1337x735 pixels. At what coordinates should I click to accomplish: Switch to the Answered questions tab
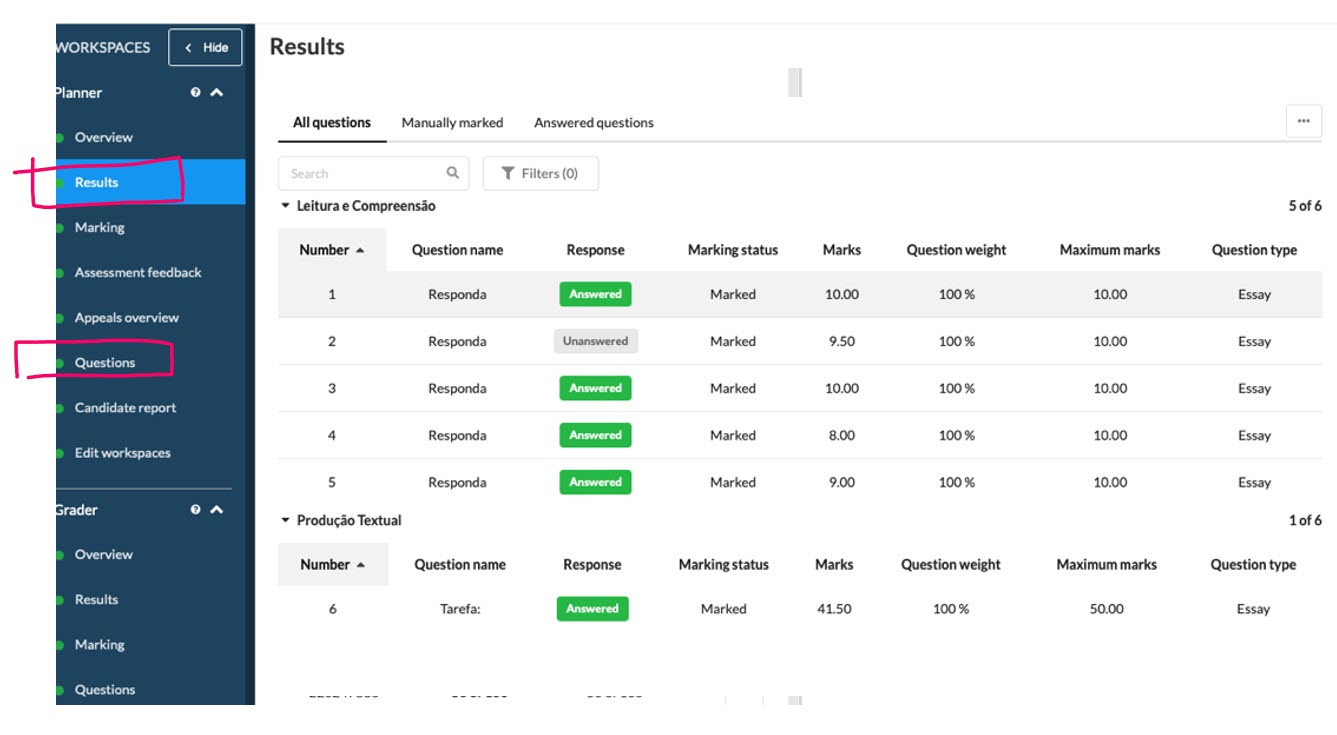(593, 123)
